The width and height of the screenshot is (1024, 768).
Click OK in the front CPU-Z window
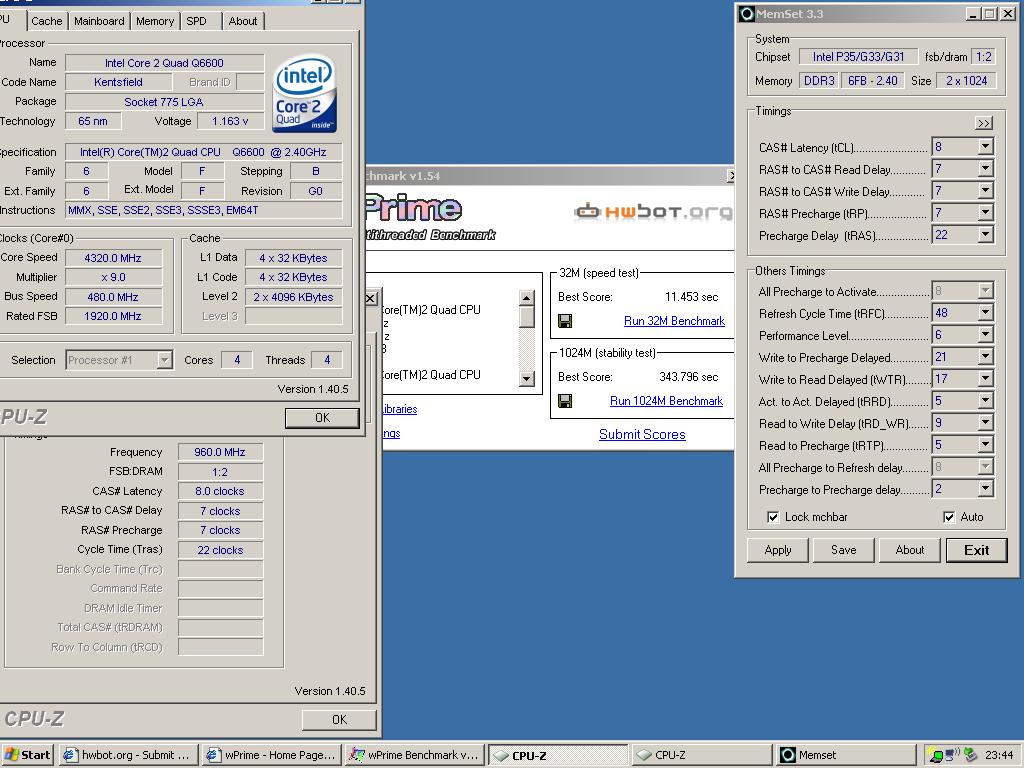(x=322, y=418)
